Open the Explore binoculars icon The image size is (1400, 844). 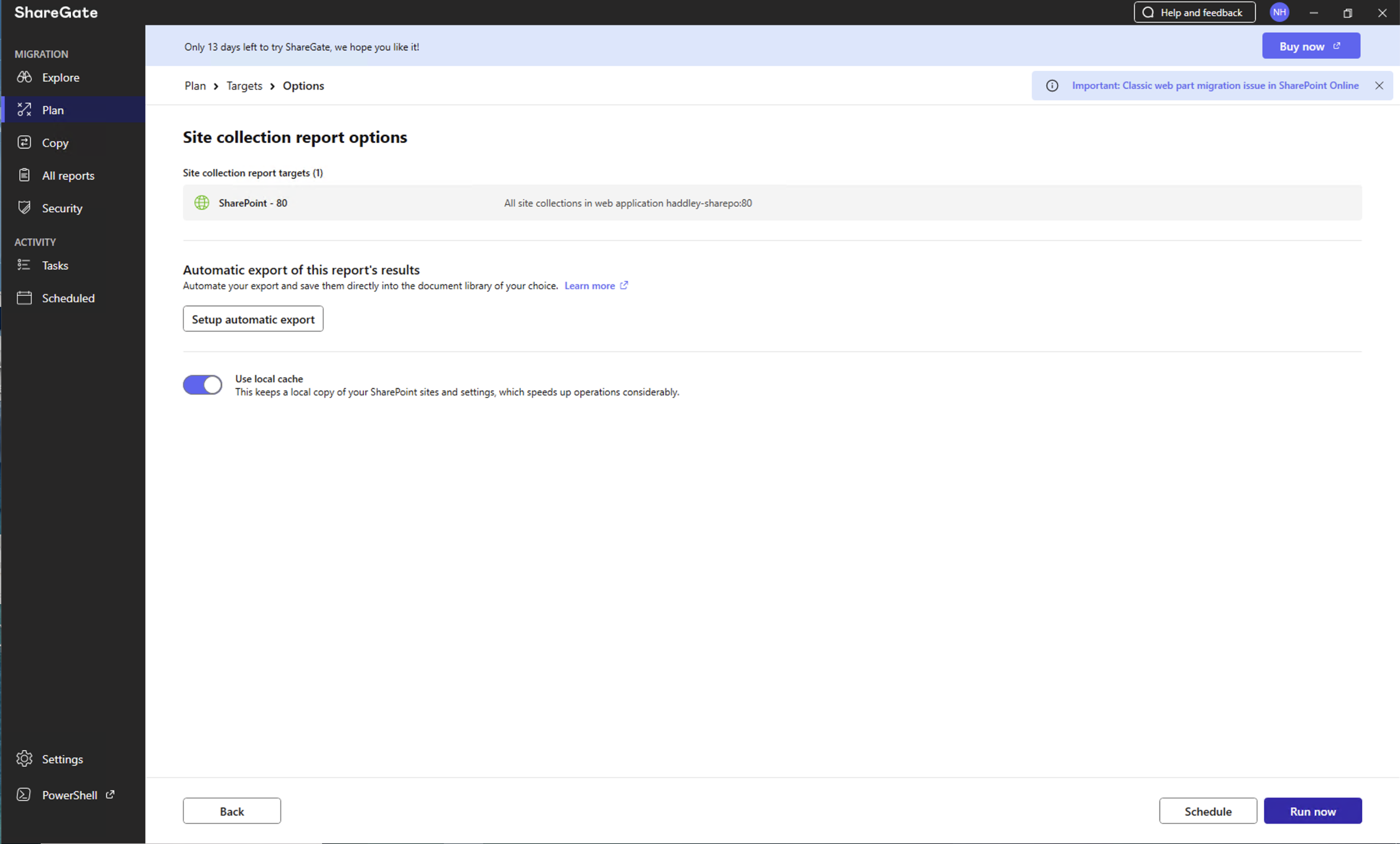[24, 77]
